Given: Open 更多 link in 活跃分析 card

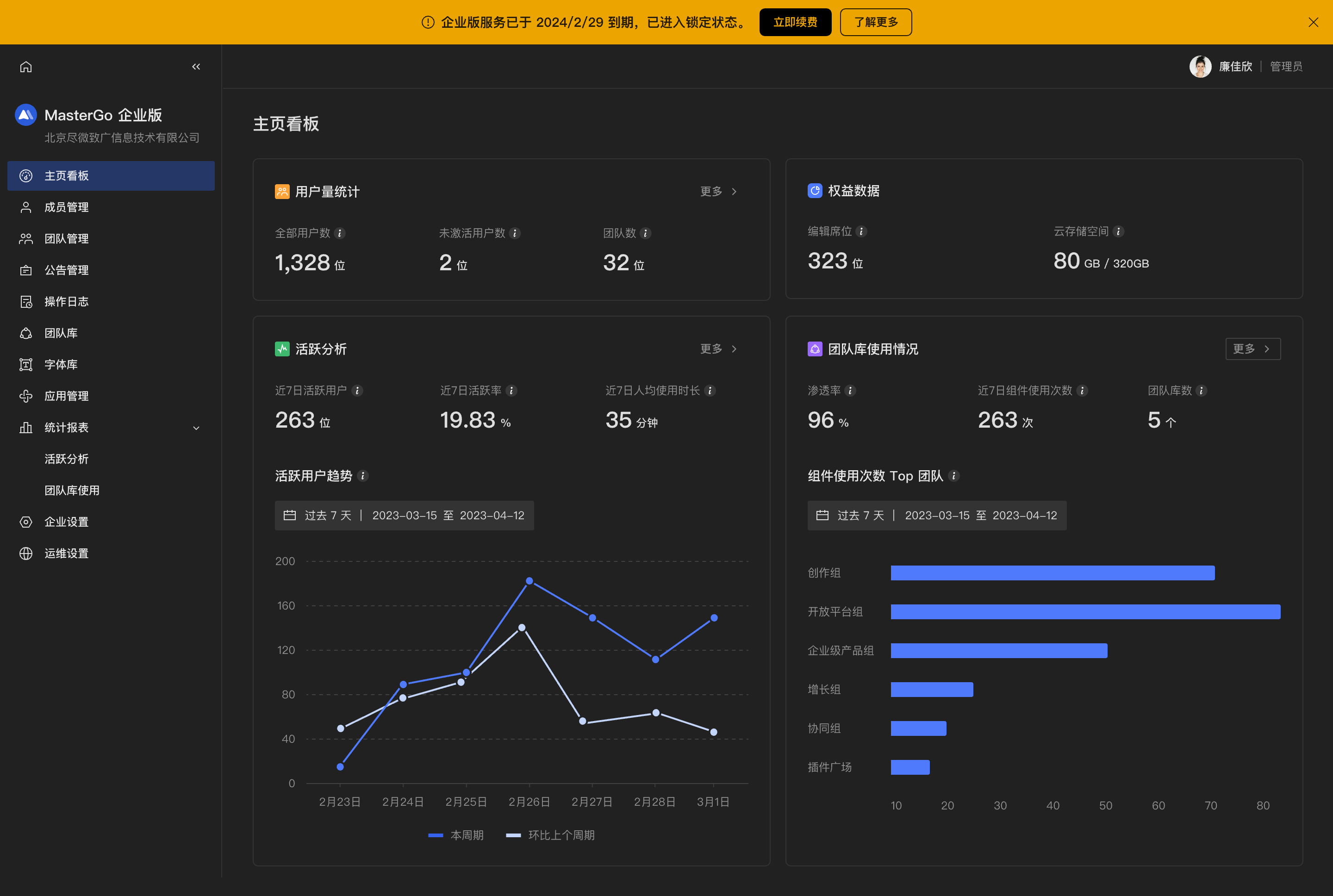Looking at the screenshot, I should click(719, 348).
